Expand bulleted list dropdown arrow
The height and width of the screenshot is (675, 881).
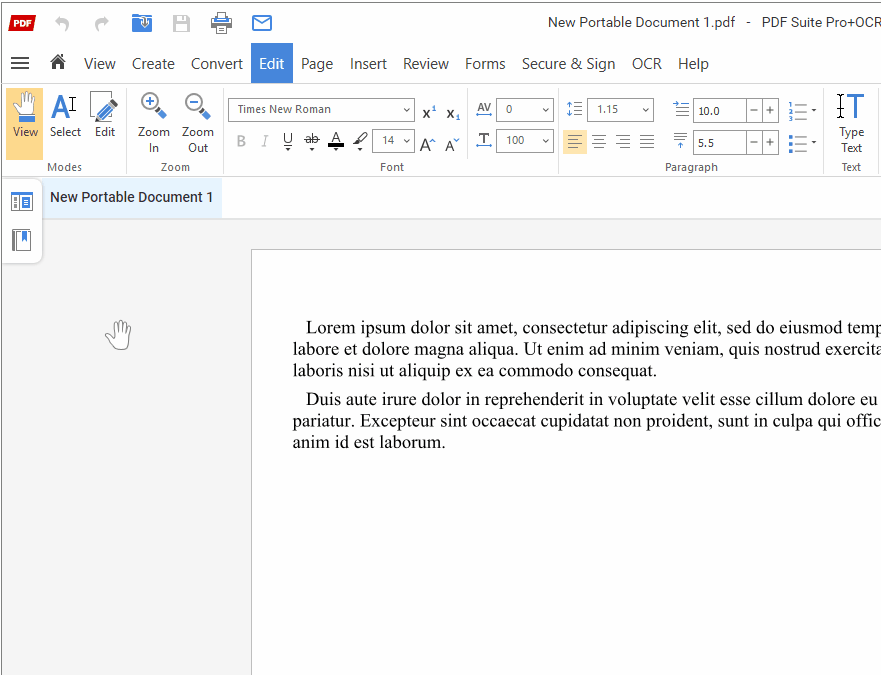[x=814, y=142]
